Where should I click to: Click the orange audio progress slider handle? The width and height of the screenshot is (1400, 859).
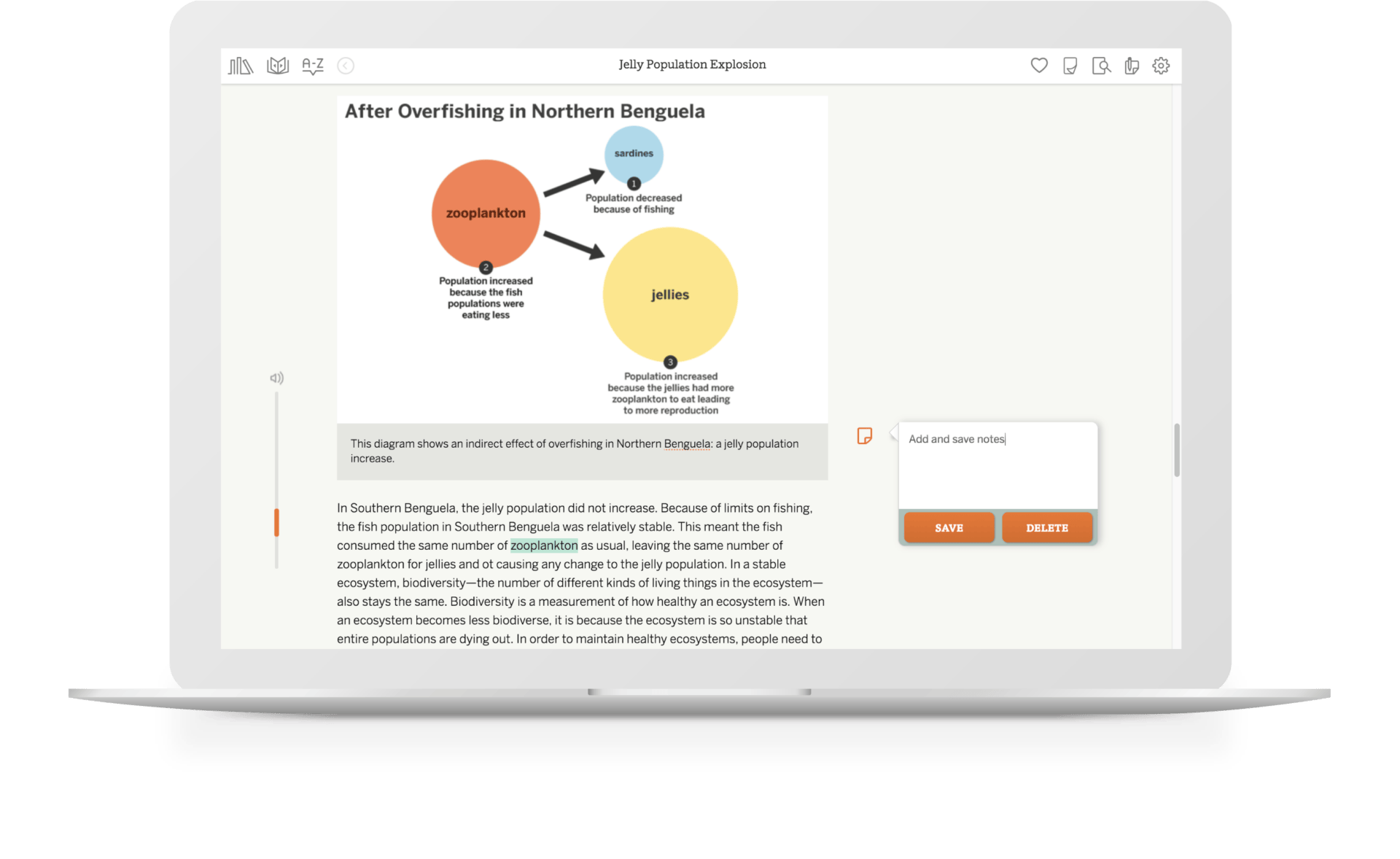coord(276,522)
